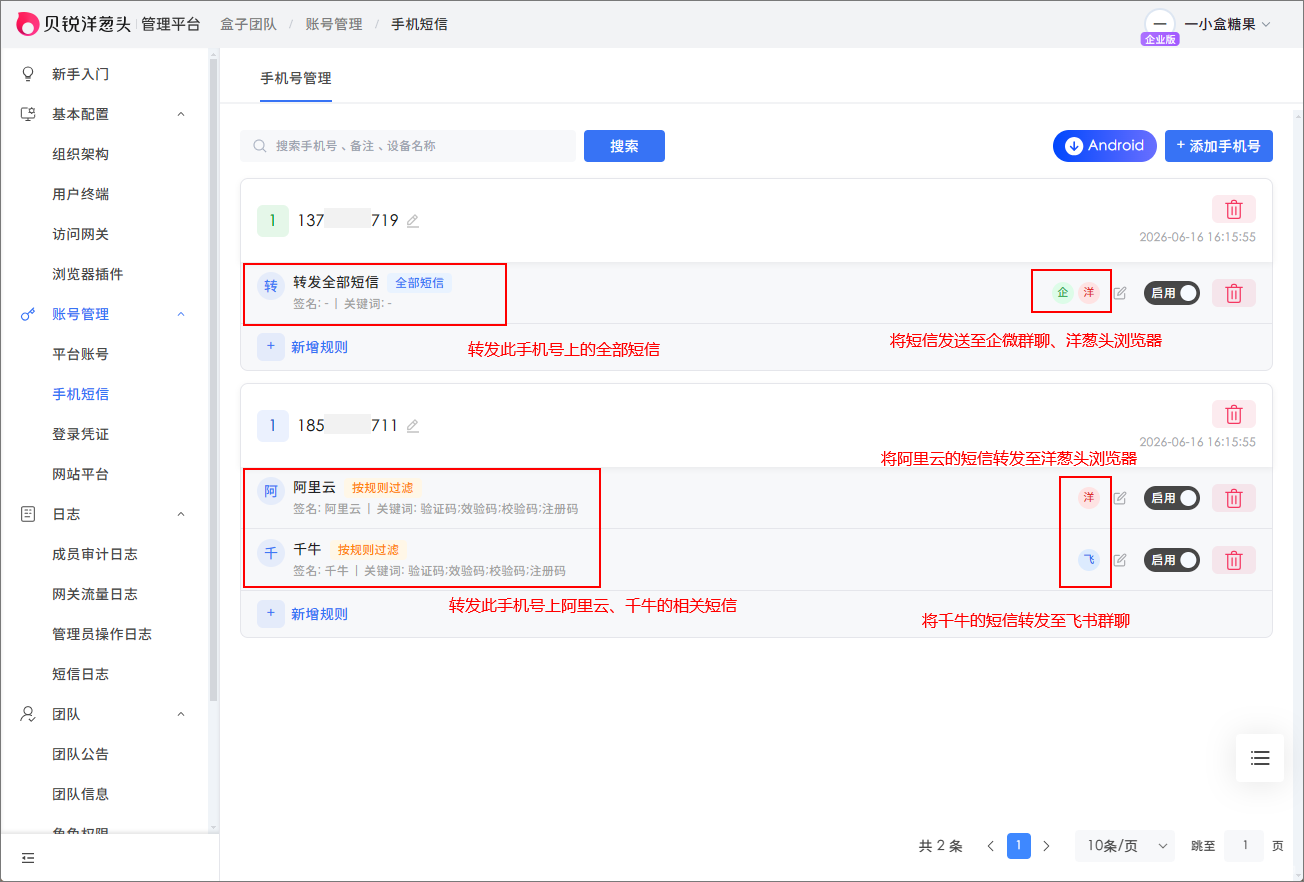This screenshot has height=882, width=1304.
Task: Click the 账号管理 key icon
Action: (x=28, y=314)
